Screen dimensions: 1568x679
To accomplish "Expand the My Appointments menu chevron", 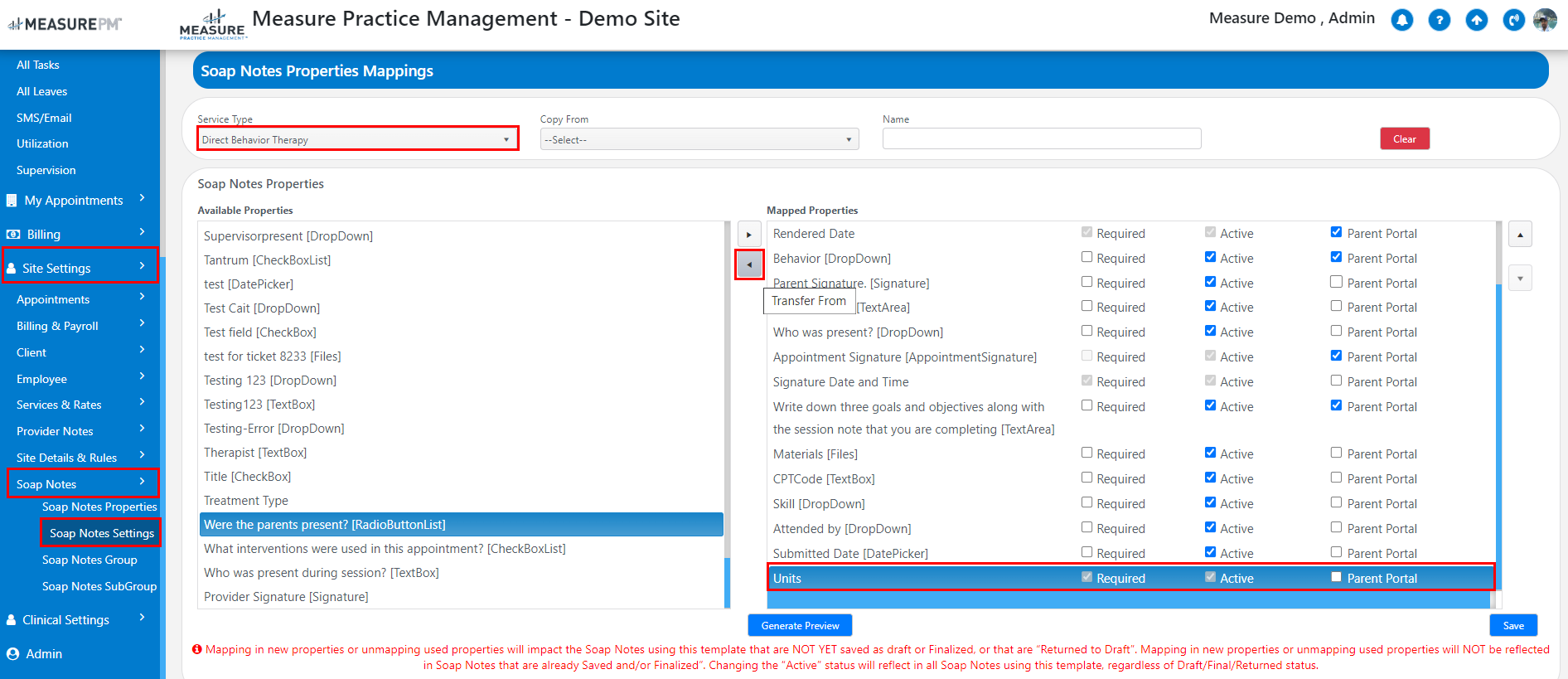I will pyautogui.click(x=143, y=198).
